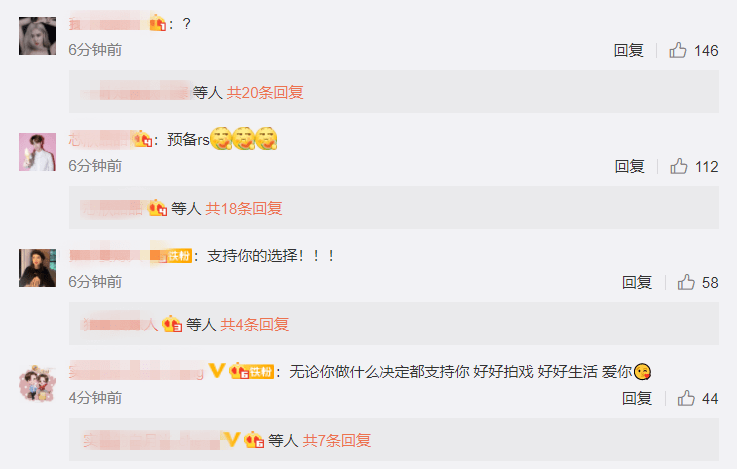This screenshot has width=737, height=469.
Task: Click 回复 on the 预备rs comment
Action: [629, 166]
